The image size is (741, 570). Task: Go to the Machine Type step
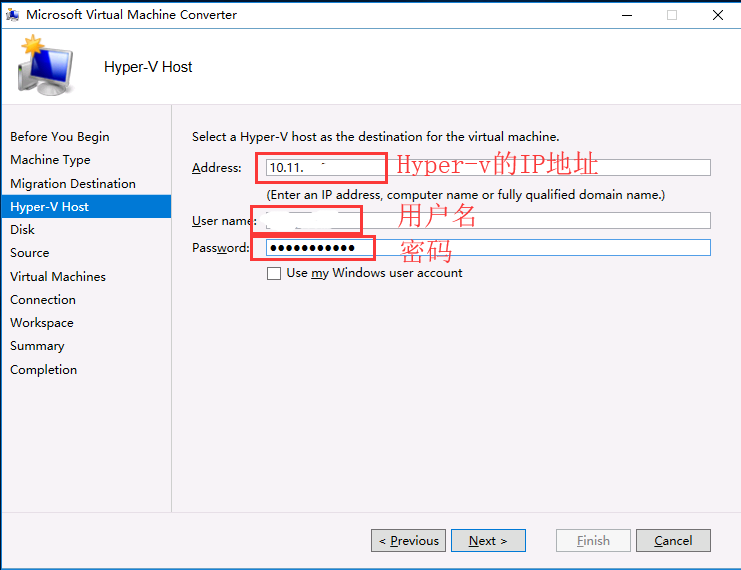50,160
